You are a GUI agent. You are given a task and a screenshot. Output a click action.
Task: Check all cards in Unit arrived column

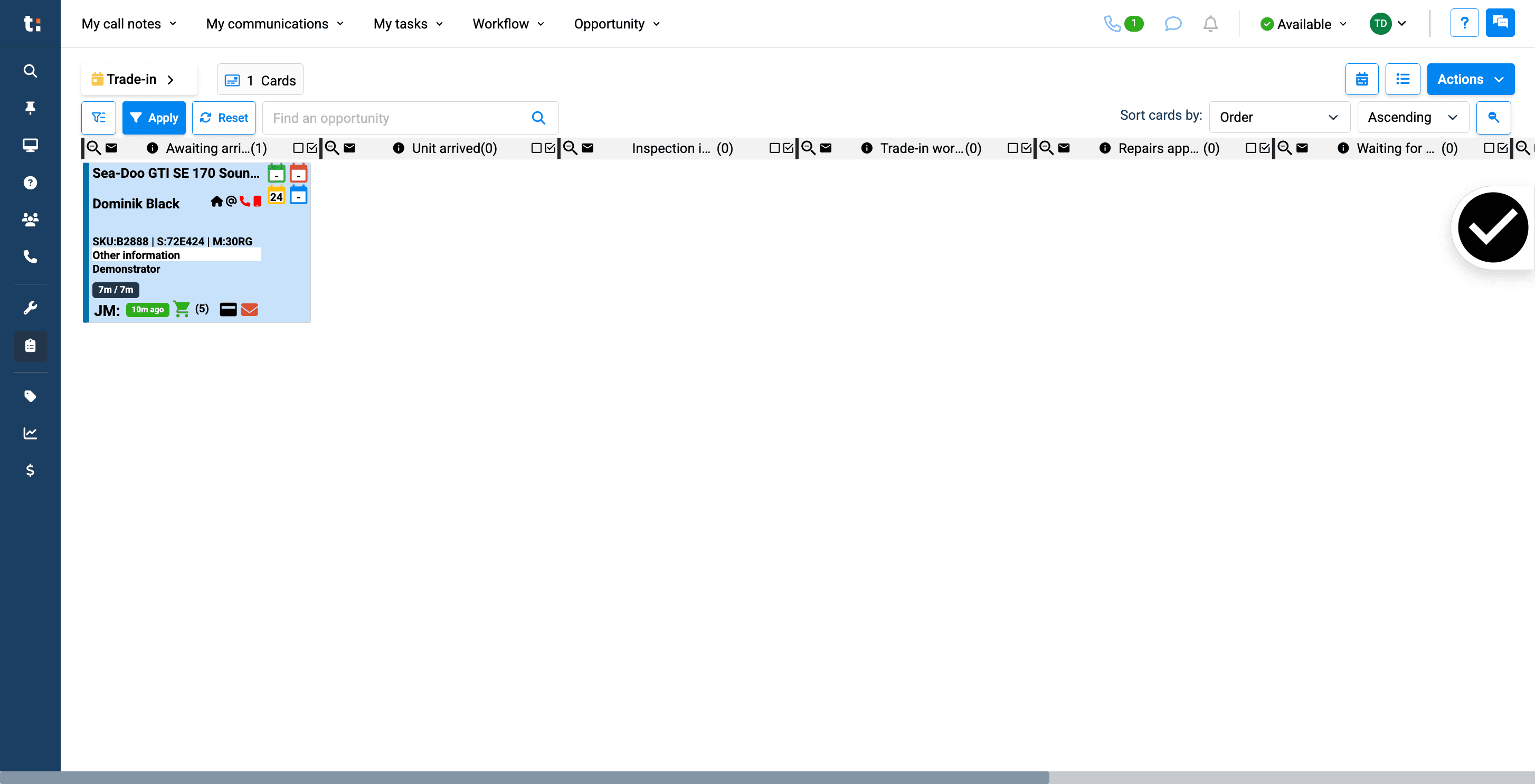click(x=550, y=148)
